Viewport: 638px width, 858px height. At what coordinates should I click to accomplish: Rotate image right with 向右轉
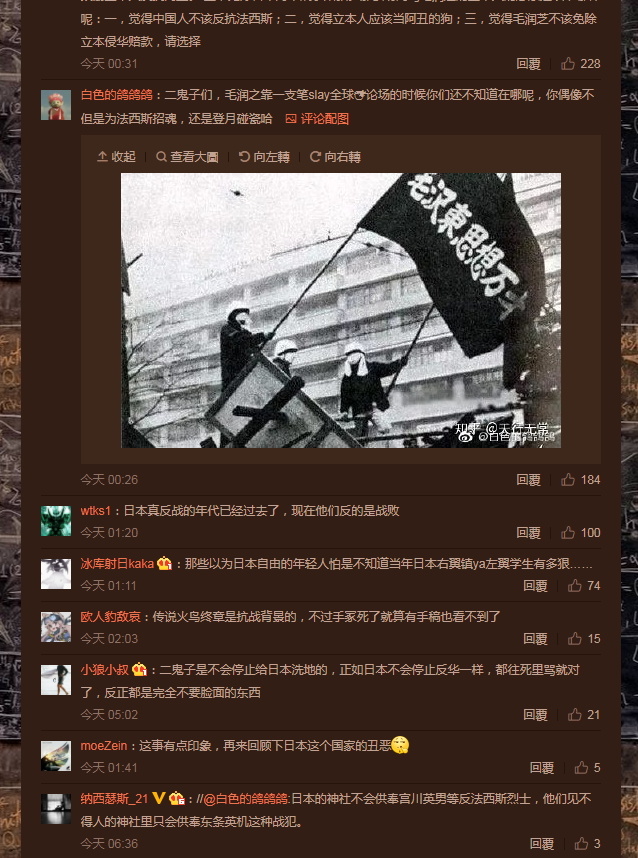tap(335, 157)
